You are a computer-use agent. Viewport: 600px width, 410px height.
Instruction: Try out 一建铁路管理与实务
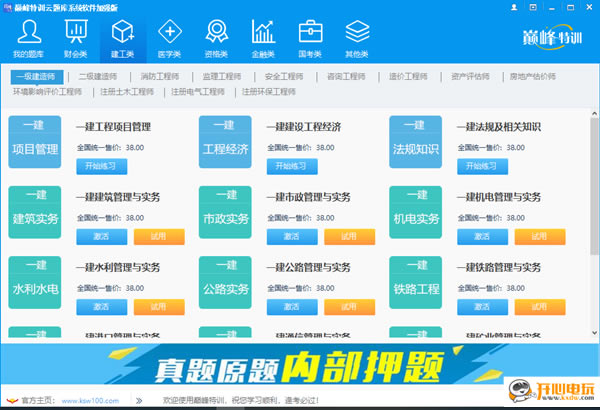pyautogui.click(x=540, y=307)
